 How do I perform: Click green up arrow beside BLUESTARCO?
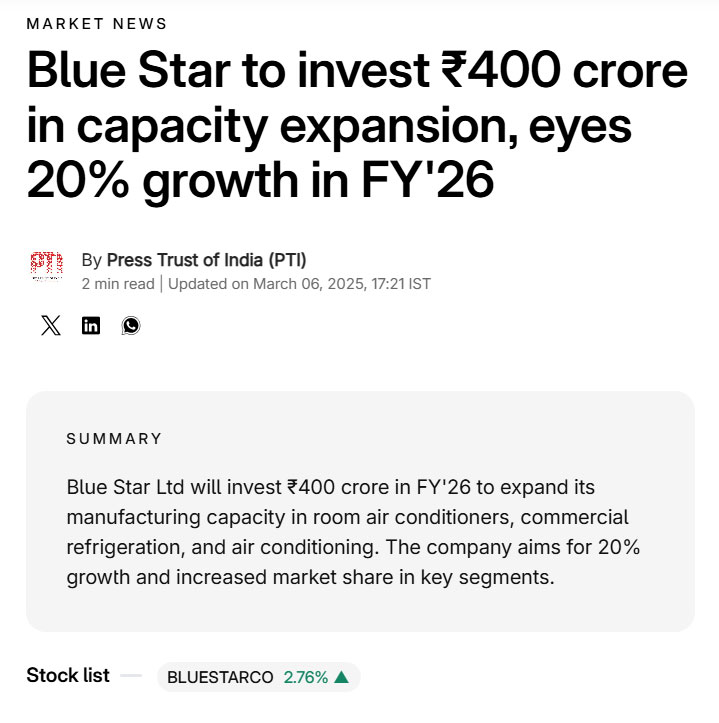(x=342, y=677)
